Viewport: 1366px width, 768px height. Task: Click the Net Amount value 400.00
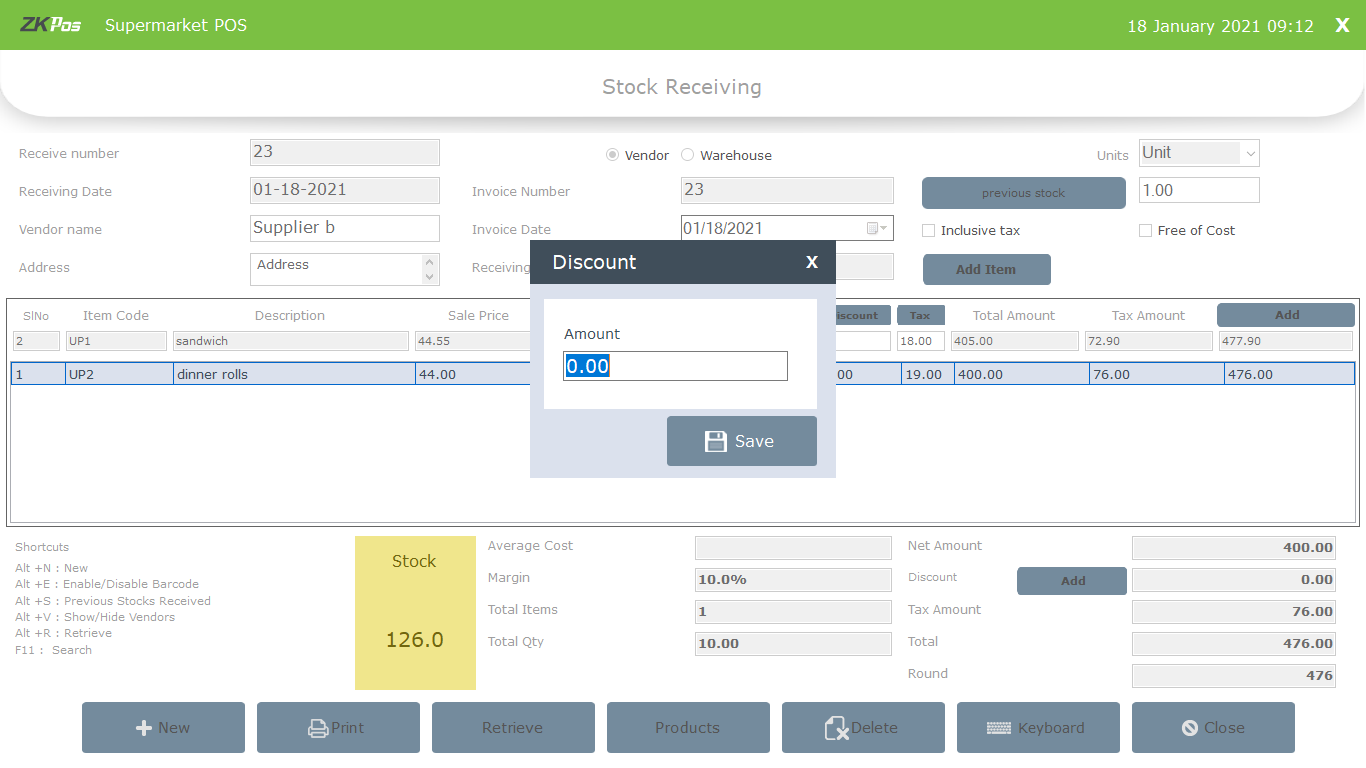(x=1234, y=548)
